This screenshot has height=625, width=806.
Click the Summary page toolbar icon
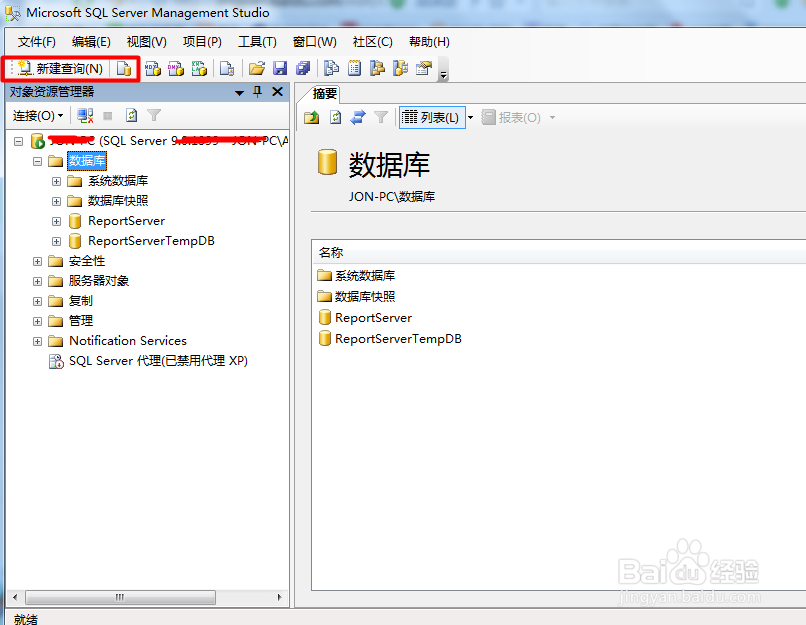point(355,68)
